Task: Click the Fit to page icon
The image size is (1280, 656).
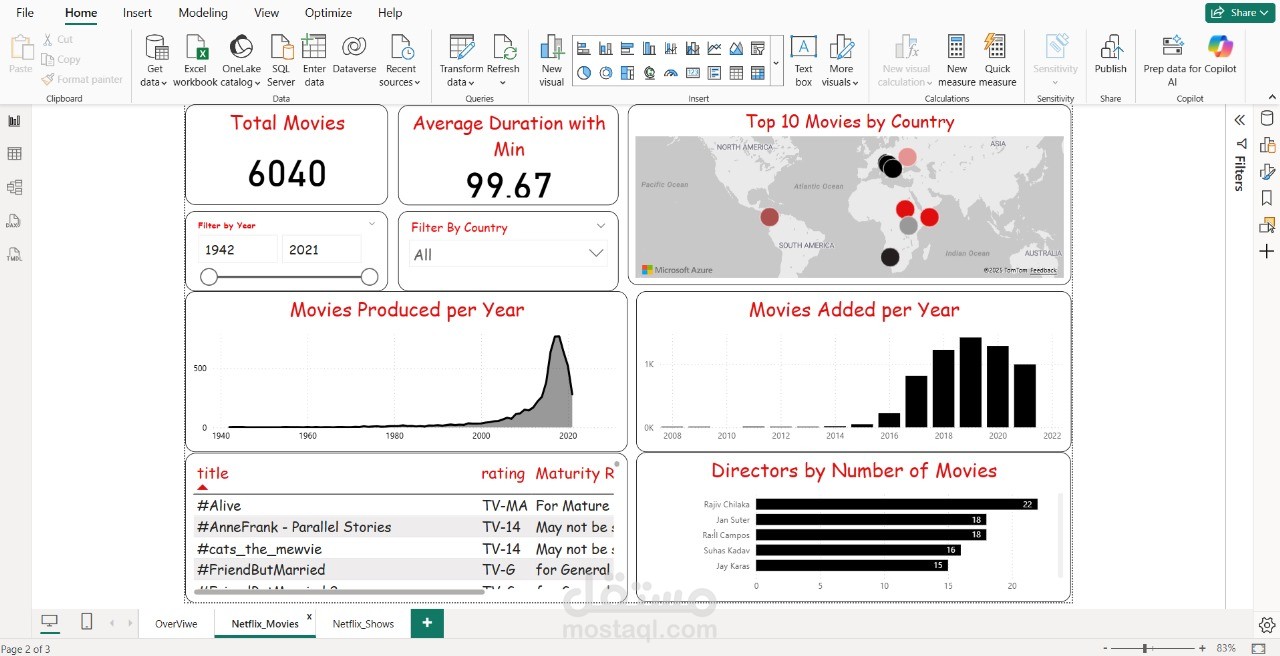Action: 1258,649
